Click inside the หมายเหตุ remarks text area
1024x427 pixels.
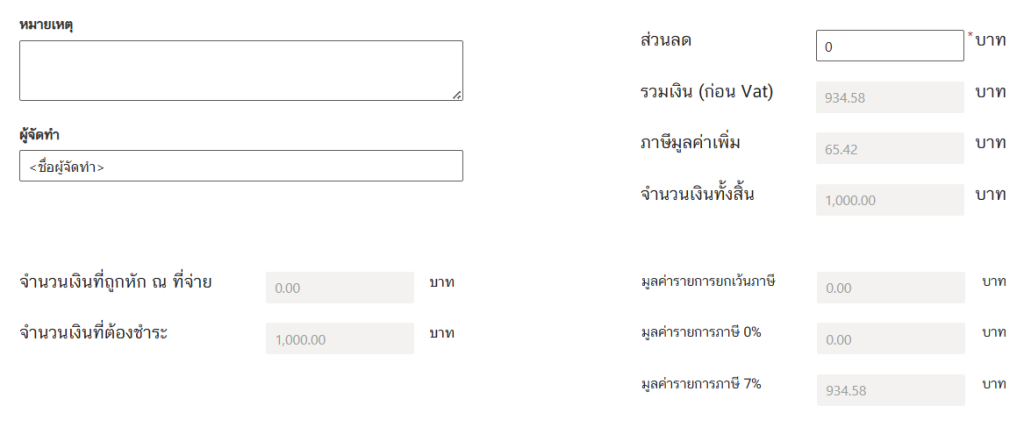(241, 71)
